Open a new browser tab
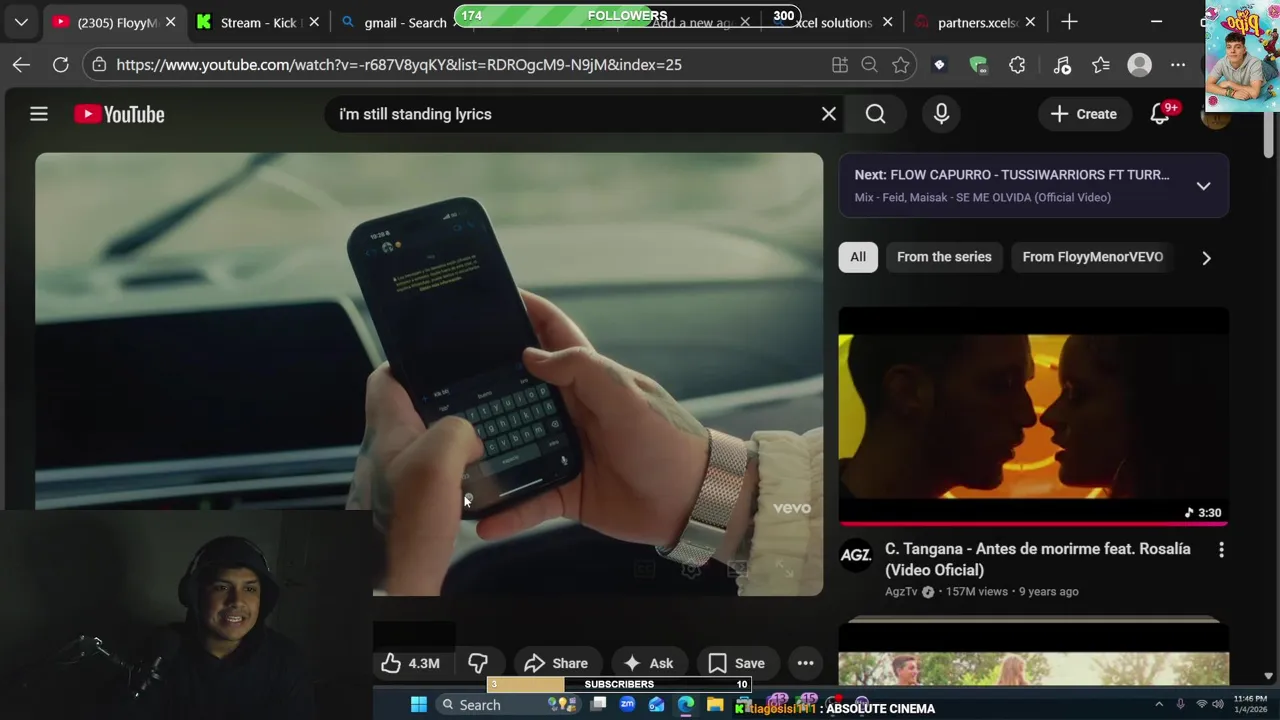Image resolution: width=1280 pixels, height=720 pixels. [1069, 22]
